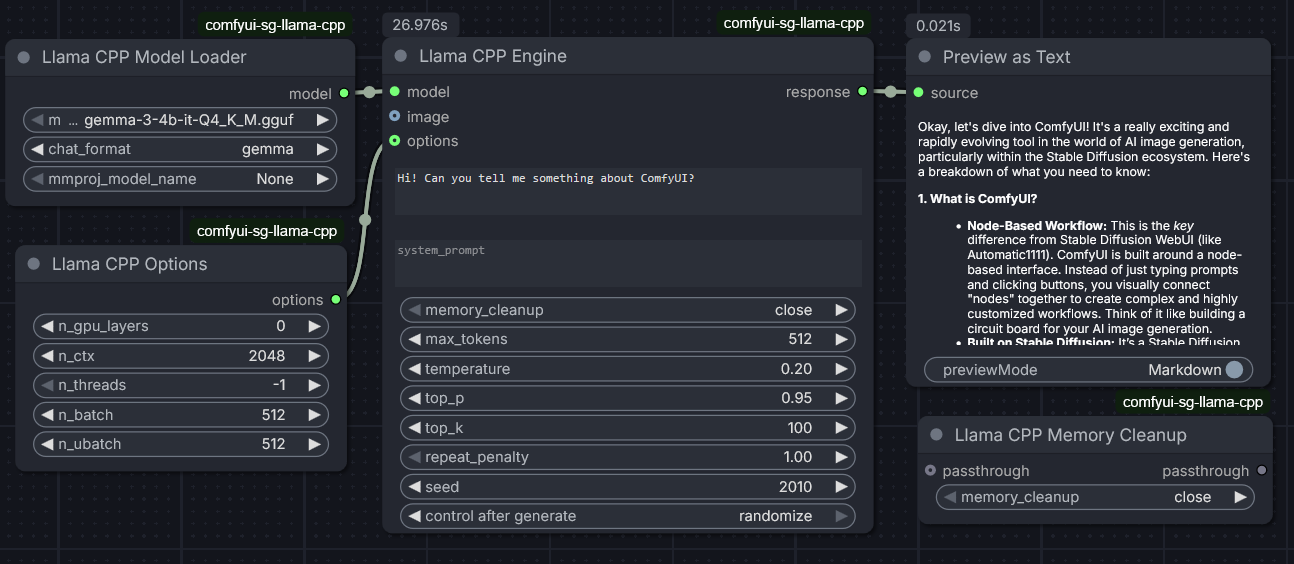
Task: Increase seed with right arrow
Action: coord(840,487)
